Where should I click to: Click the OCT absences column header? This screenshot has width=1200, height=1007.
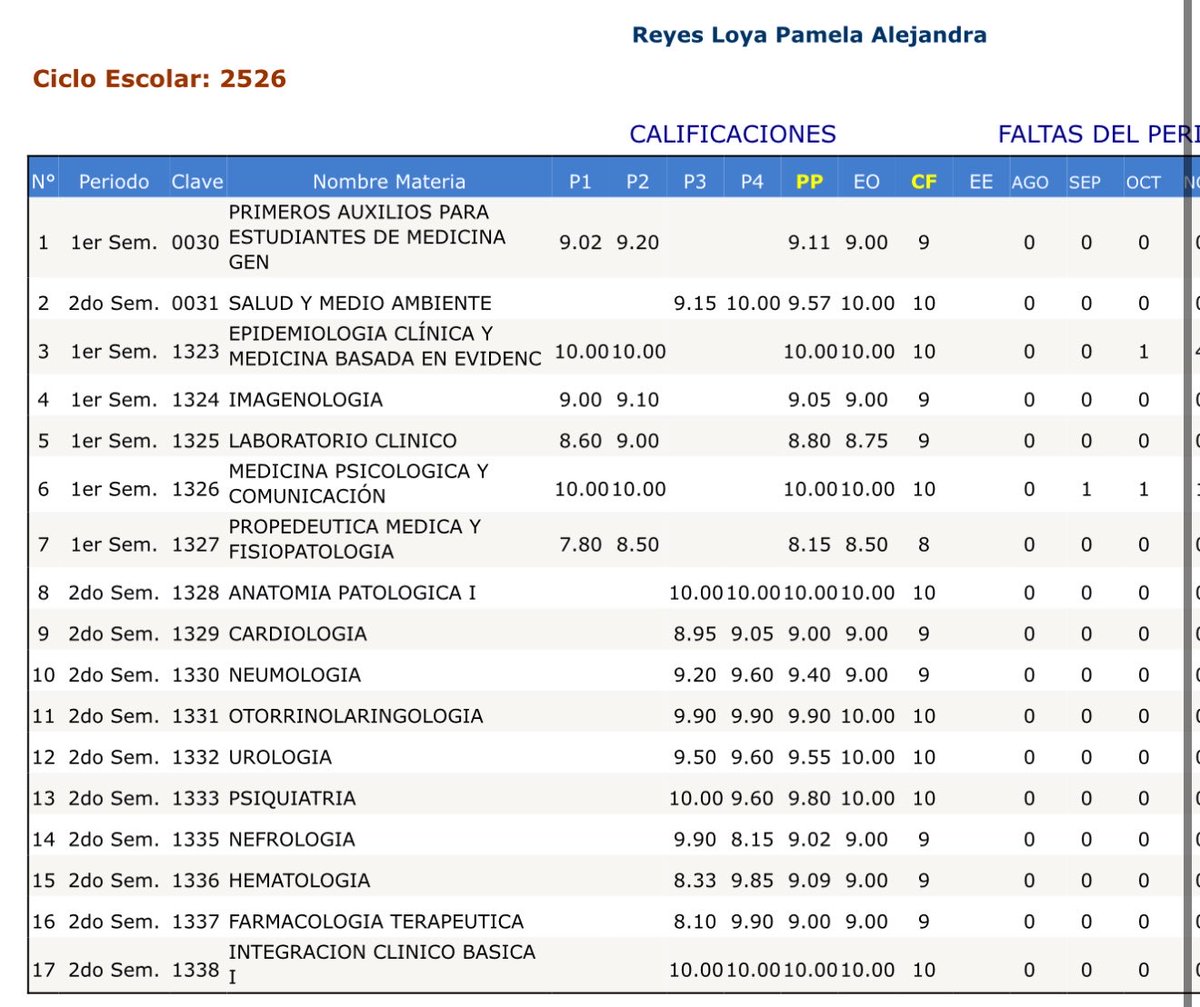(1144, 183)
